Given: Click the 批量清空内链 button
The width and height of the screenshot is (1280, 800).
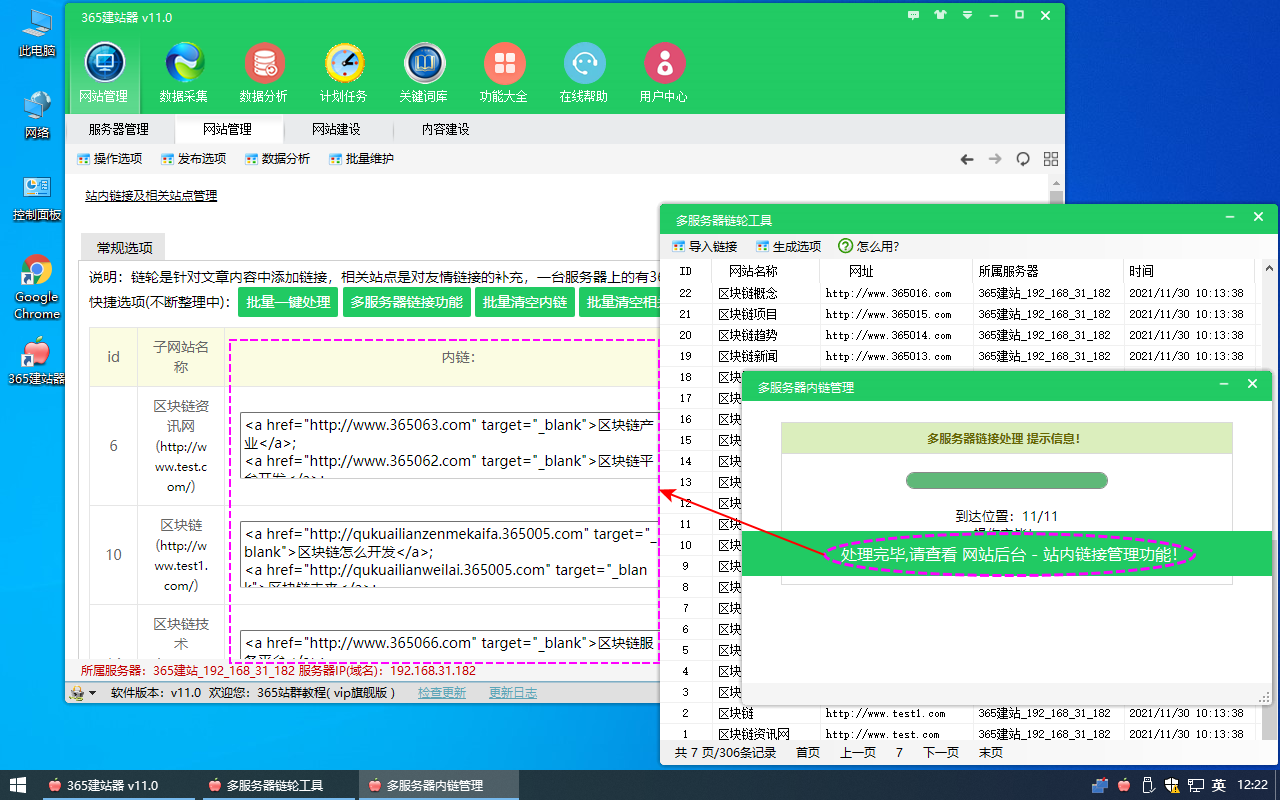Looking at the screenshot, I should pos(525,302).
